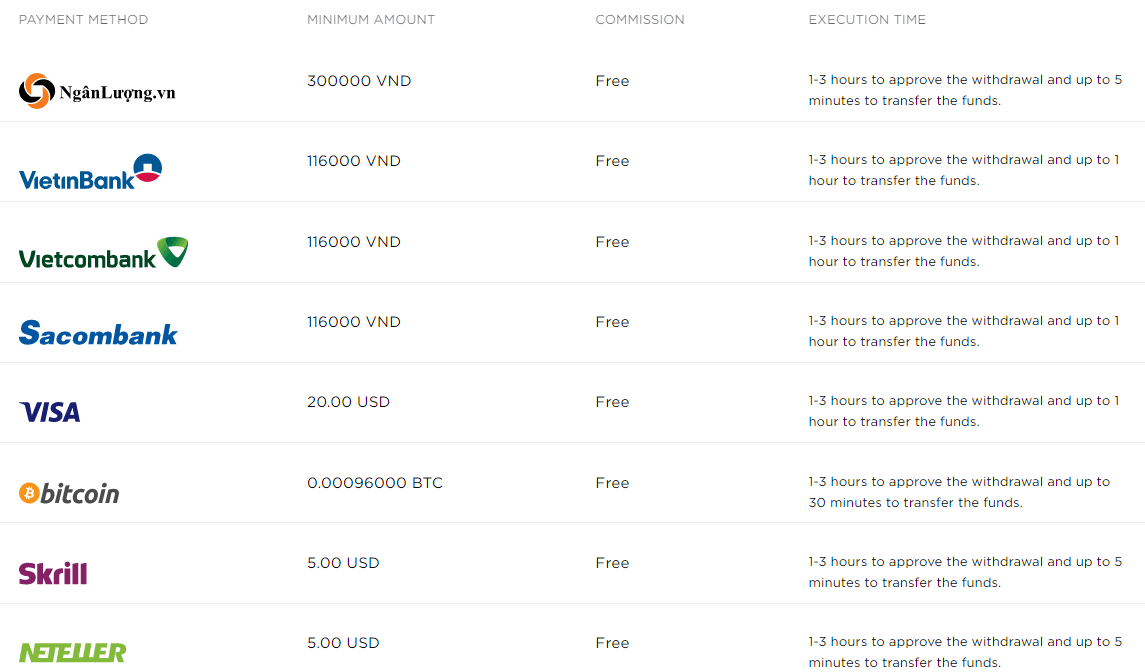The width and height of the screenshot is (1145, 672).
Task: Click the Payment Method column header
Action: pyautogui.click(x=83, y=20)
